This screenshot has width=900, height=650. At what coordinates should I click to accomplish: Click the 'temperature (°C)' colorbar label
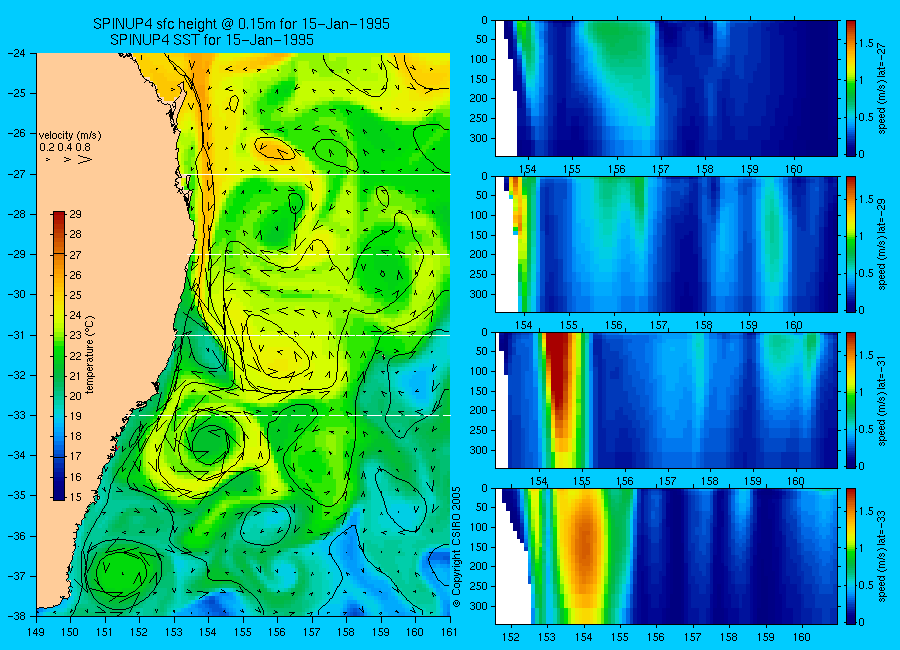(x=90, y=355)
